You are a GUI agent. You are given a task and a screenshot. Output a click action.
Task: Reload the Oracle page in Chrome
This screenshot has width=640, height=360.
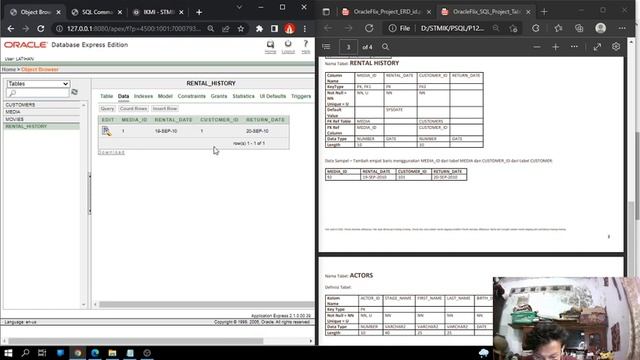coord(41,29)
